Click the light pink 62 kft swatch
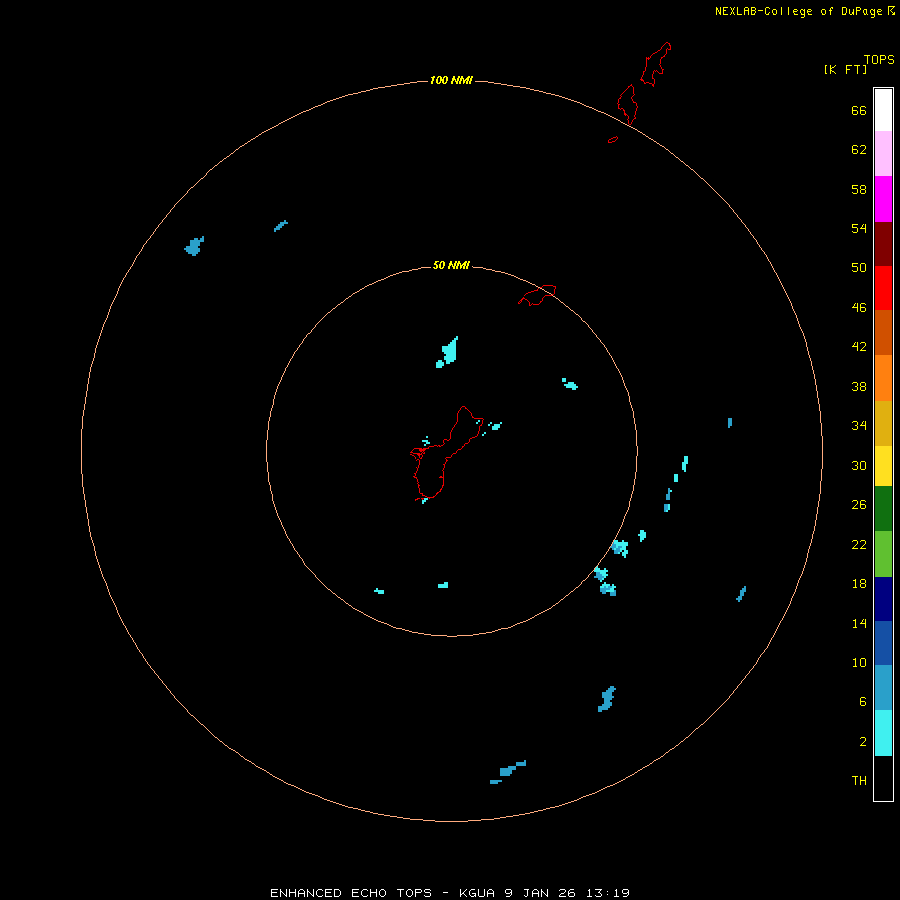This screenshot has height=900, width=900. (883, 153)
